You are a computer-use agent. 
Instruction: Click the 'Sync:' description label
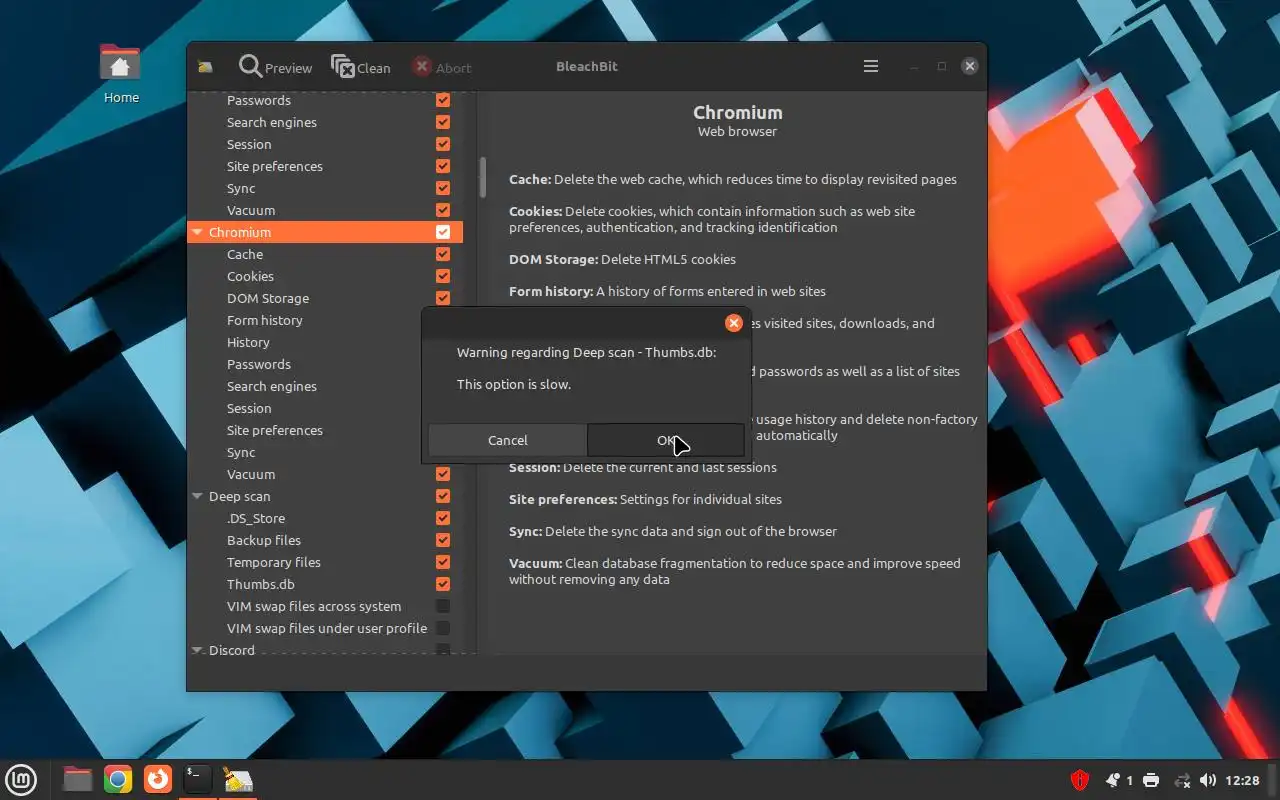tap(525, 531)
